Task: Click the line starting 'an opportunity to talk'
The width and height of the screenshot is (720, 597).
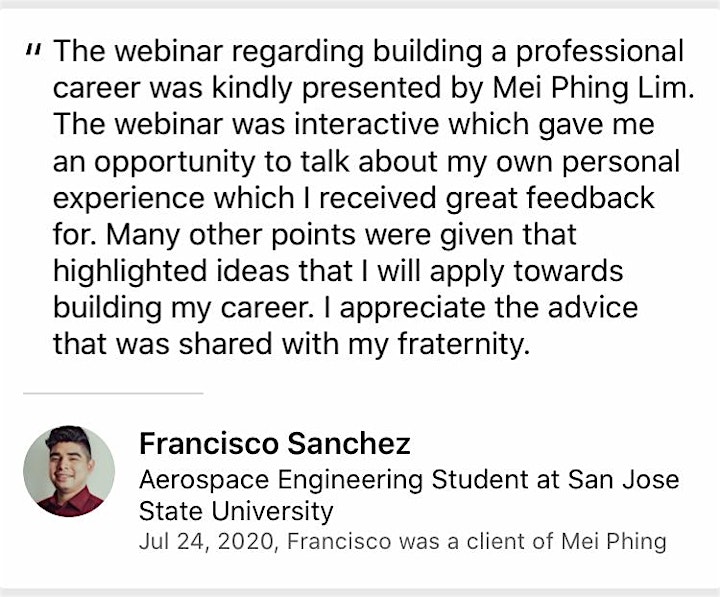Action: point(366,162)
